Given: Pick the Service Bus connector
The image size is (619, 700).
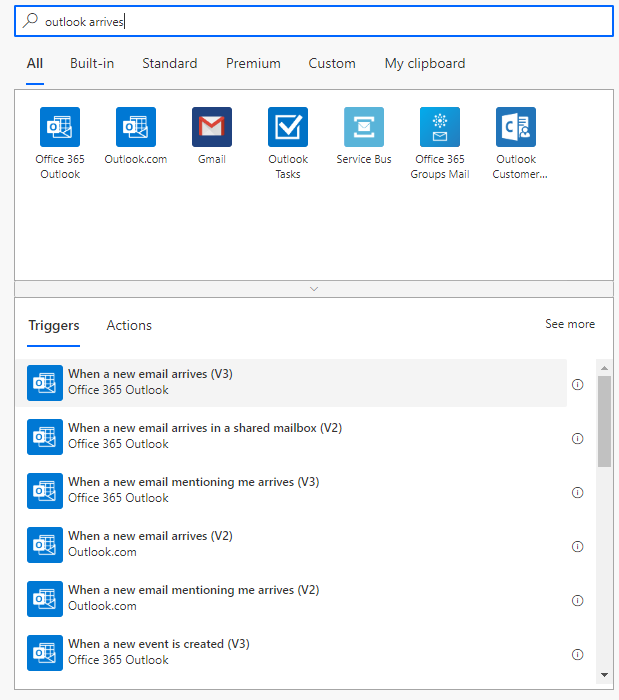Looking at the screenshot, I should (x=364, y=127).
